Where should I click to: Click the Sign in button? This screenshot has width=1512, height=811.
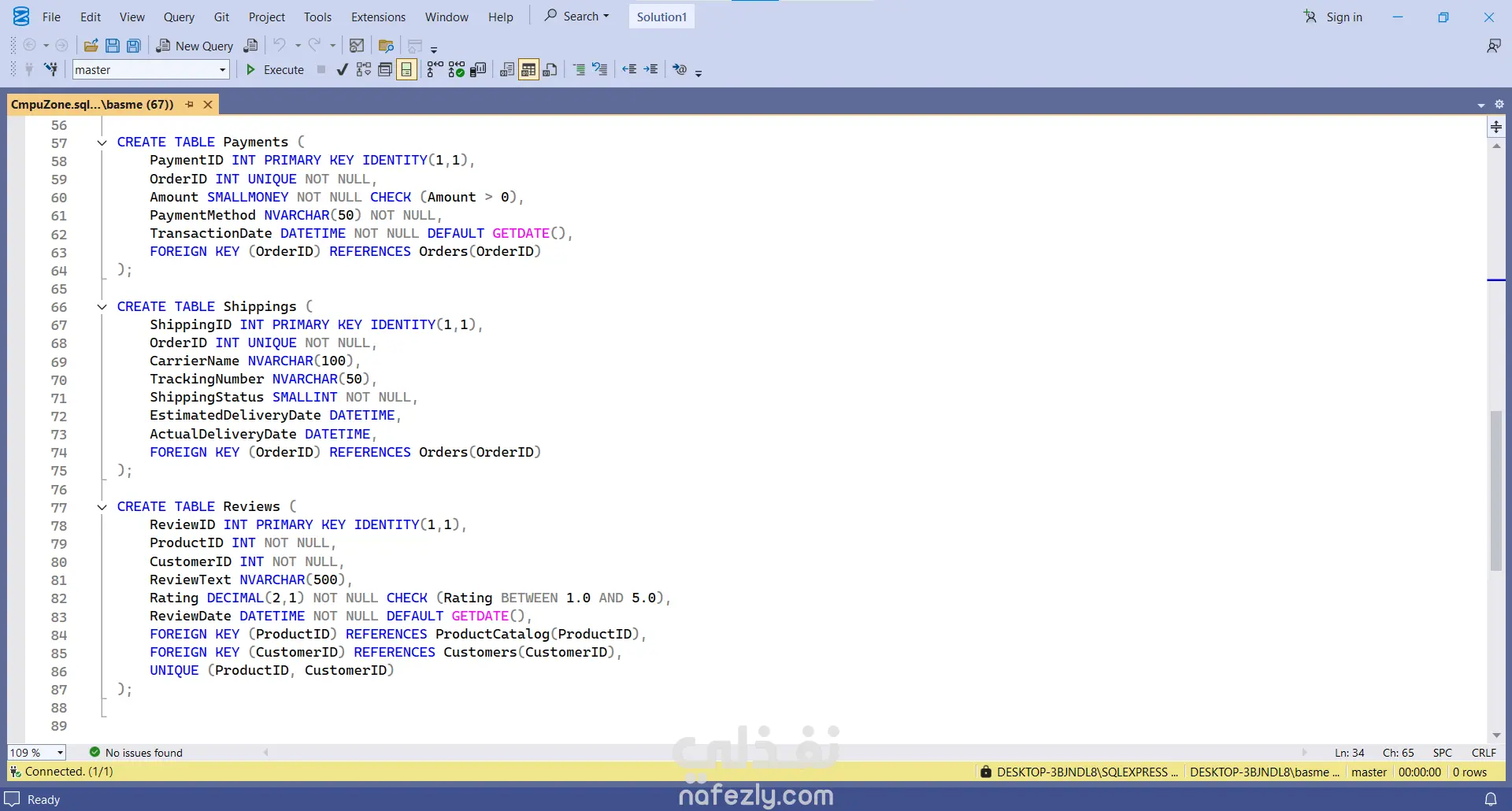(x=1332, y=17)
